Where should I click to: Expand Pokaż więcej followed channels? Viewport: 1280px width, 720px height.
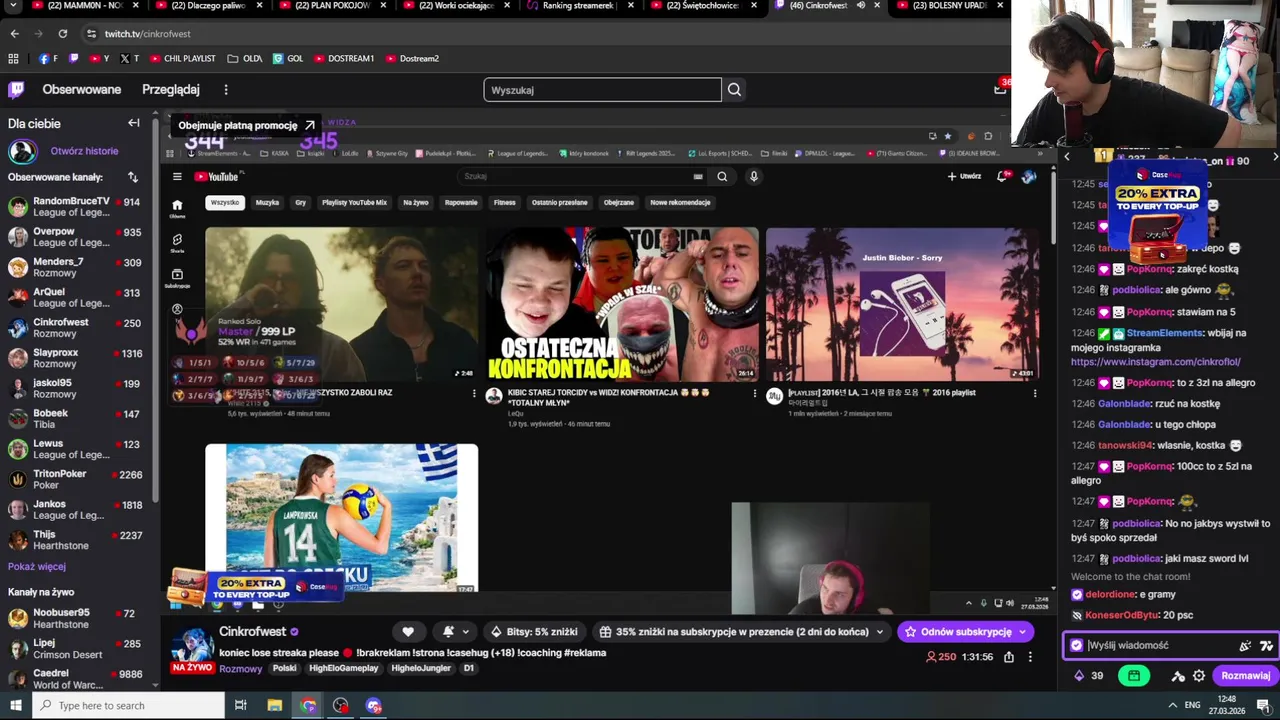coord(37,567)
